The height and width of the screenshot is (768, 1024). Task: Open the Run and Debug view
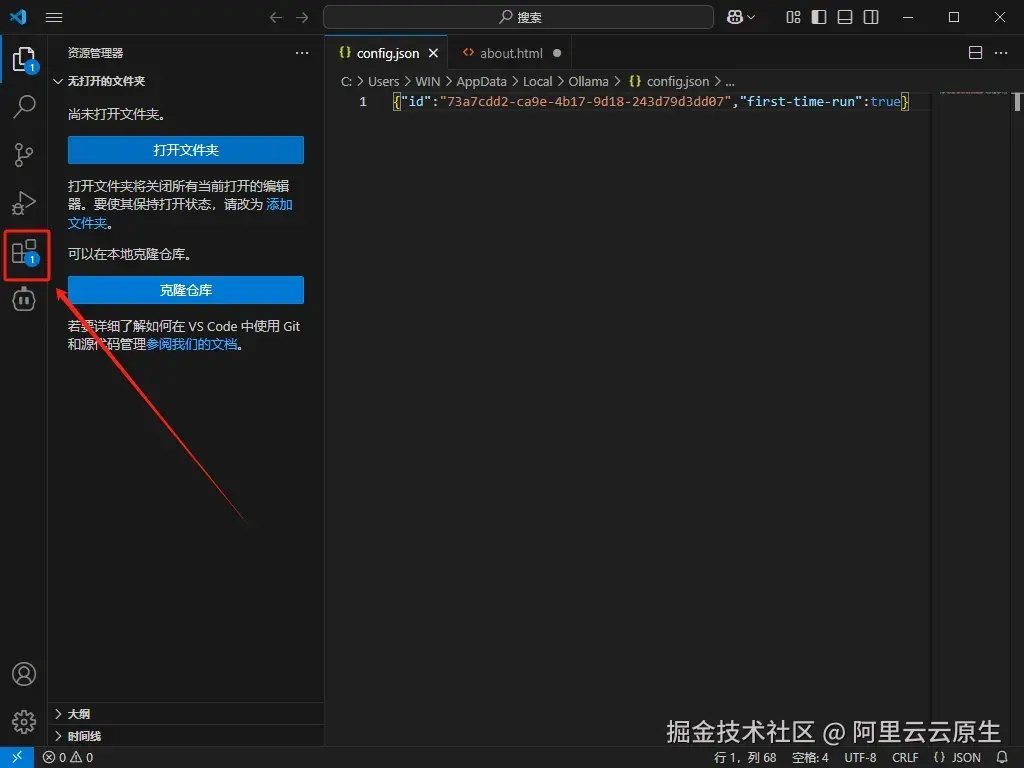[24, 203]
